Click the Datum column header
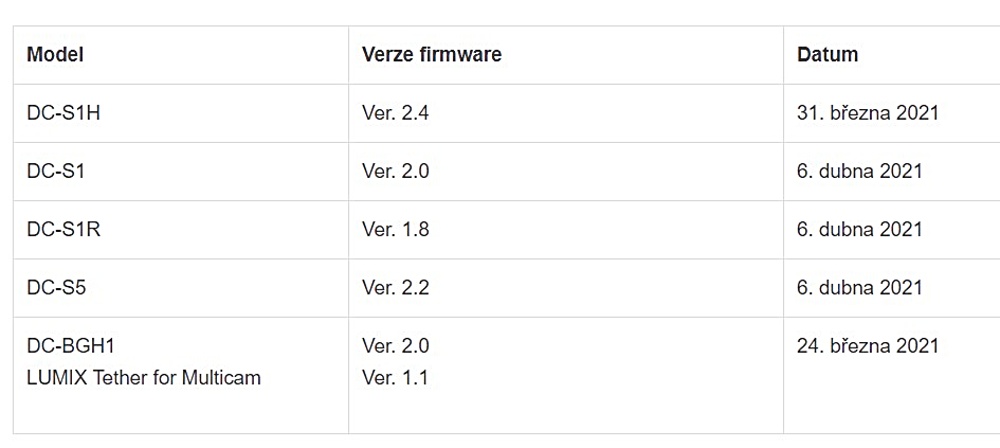Screen dimensions: 1000x448 (x=827, y=54)
